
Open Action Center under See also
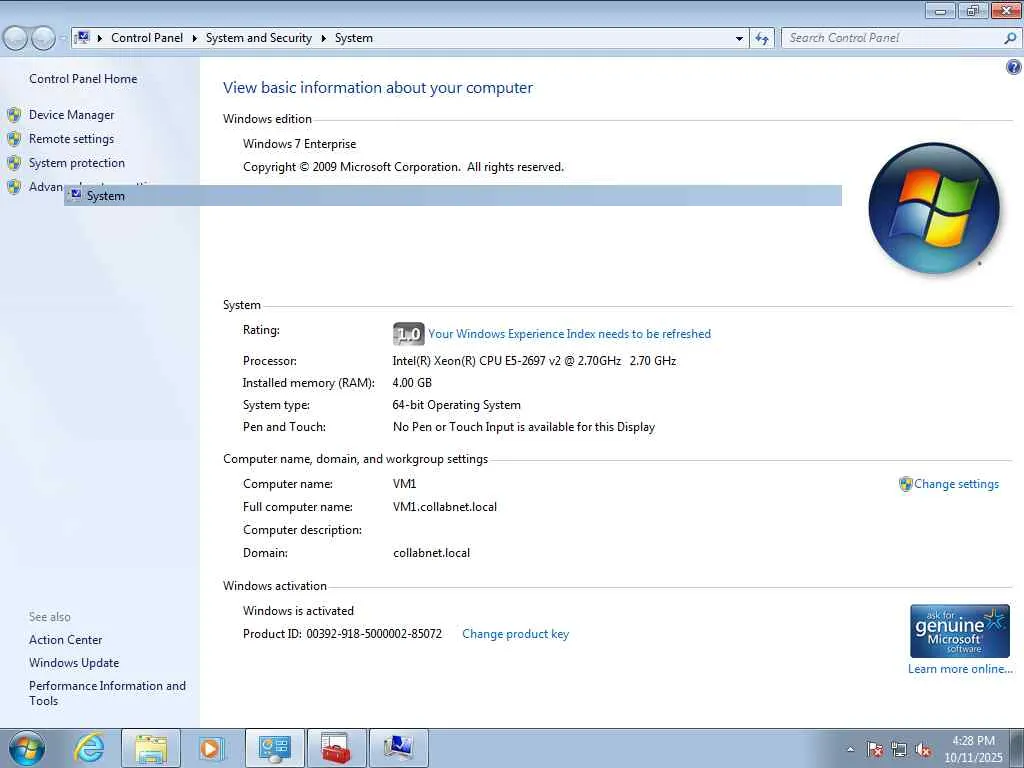(65, 640)
